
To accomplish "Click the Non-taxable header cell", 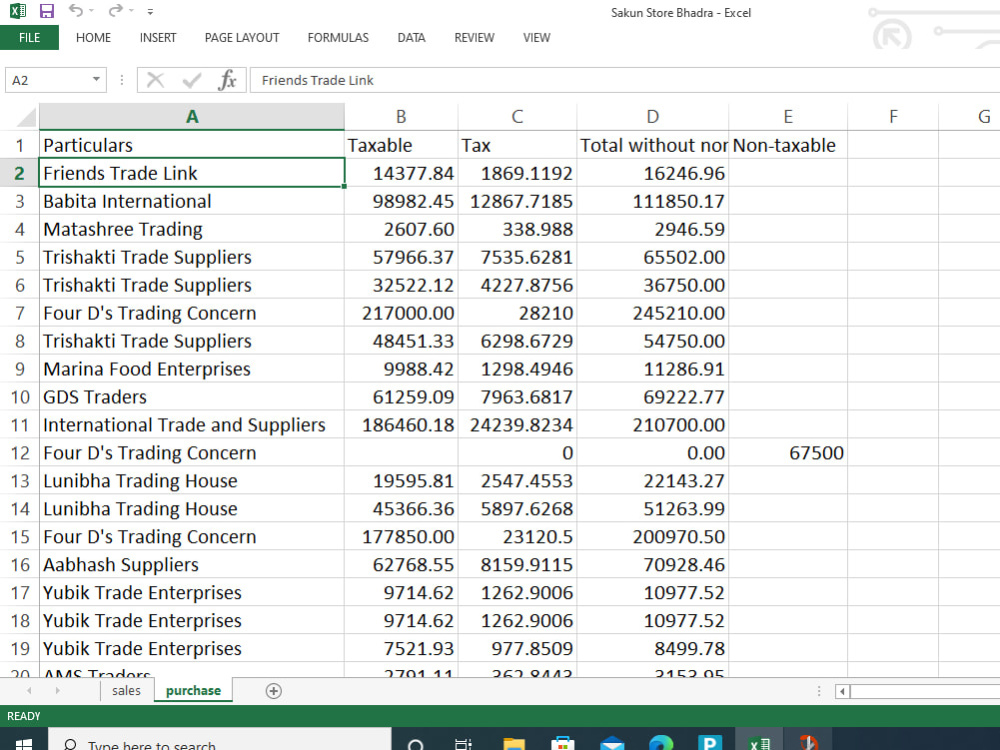I will tap(788, 145).
